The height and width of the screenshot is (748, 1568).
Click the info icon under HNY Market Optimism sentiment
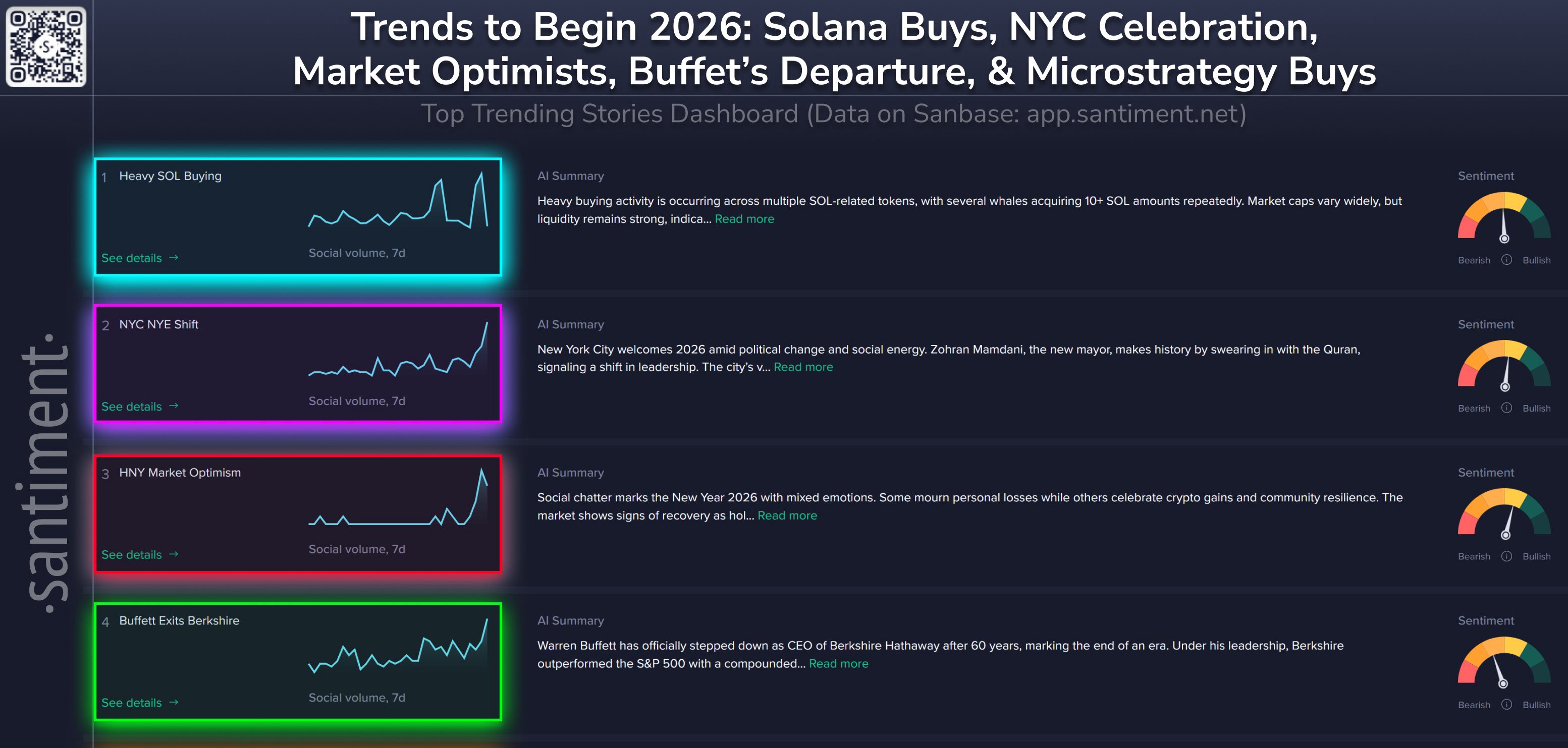click(x=1506, y=556)
